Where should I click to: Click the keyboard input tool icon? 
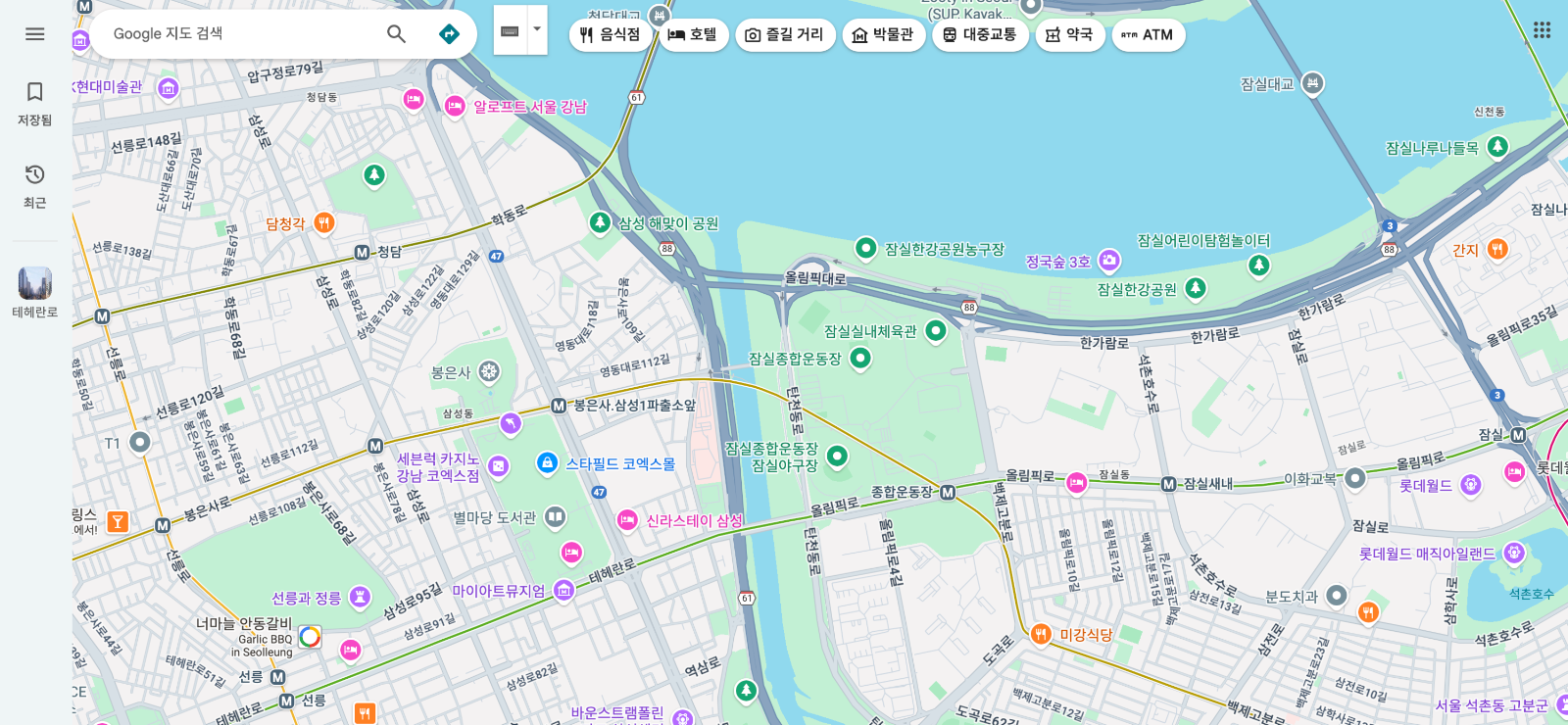point(510,30)
